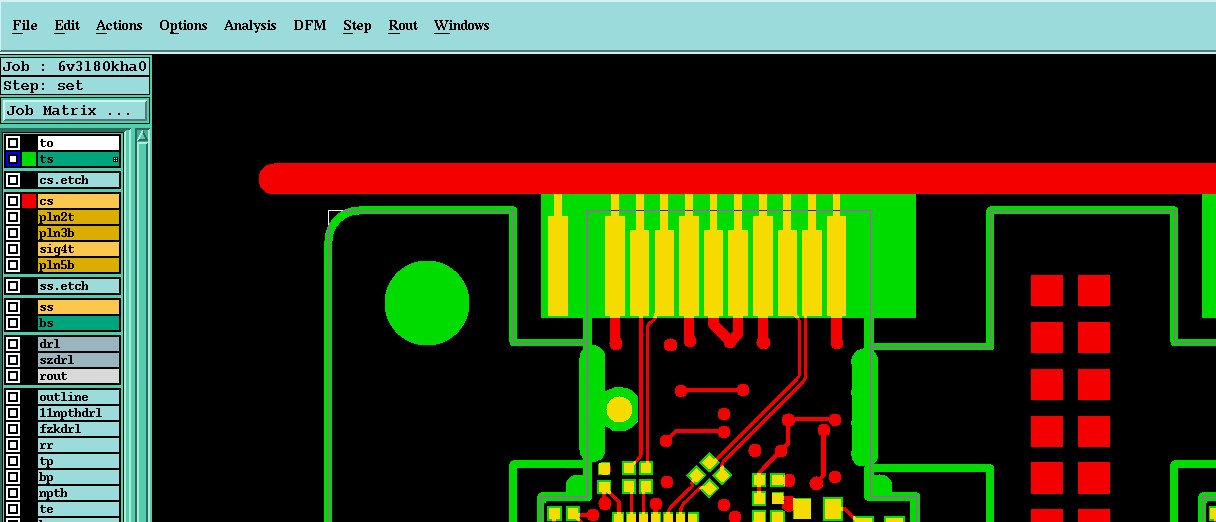The height and width of the screenshot is (522, 1216).
Task: Open the Edit menu
Action: pos(67,25)
